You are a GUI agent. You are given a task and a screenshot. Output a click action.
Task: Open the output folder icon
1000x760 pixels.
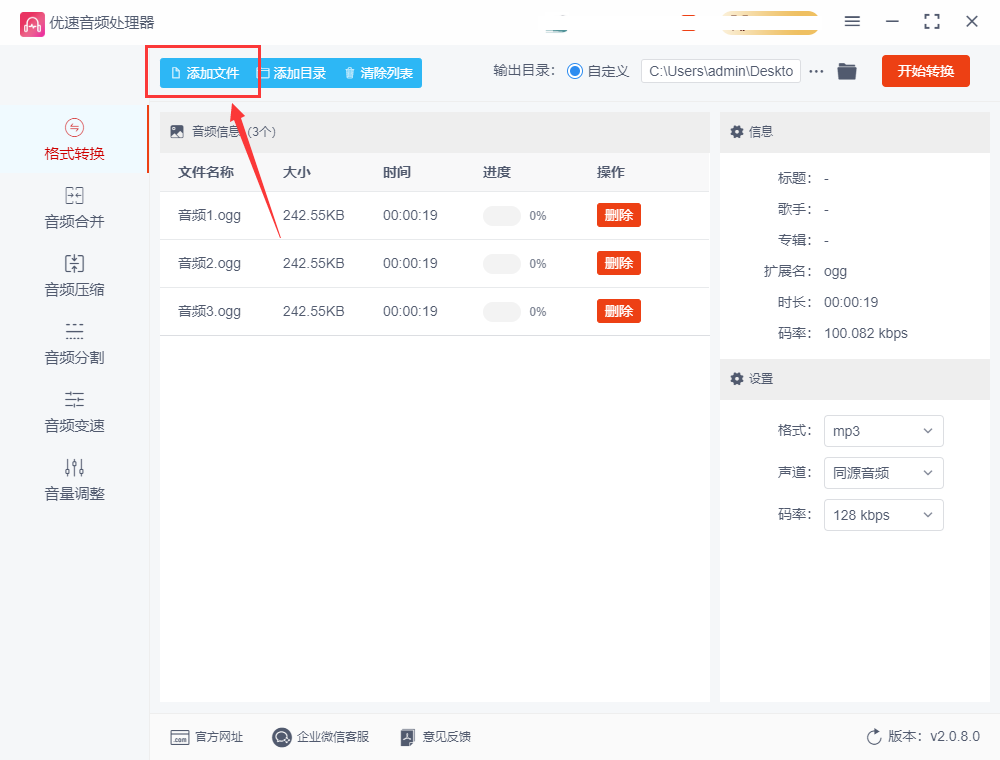[847, 71]
